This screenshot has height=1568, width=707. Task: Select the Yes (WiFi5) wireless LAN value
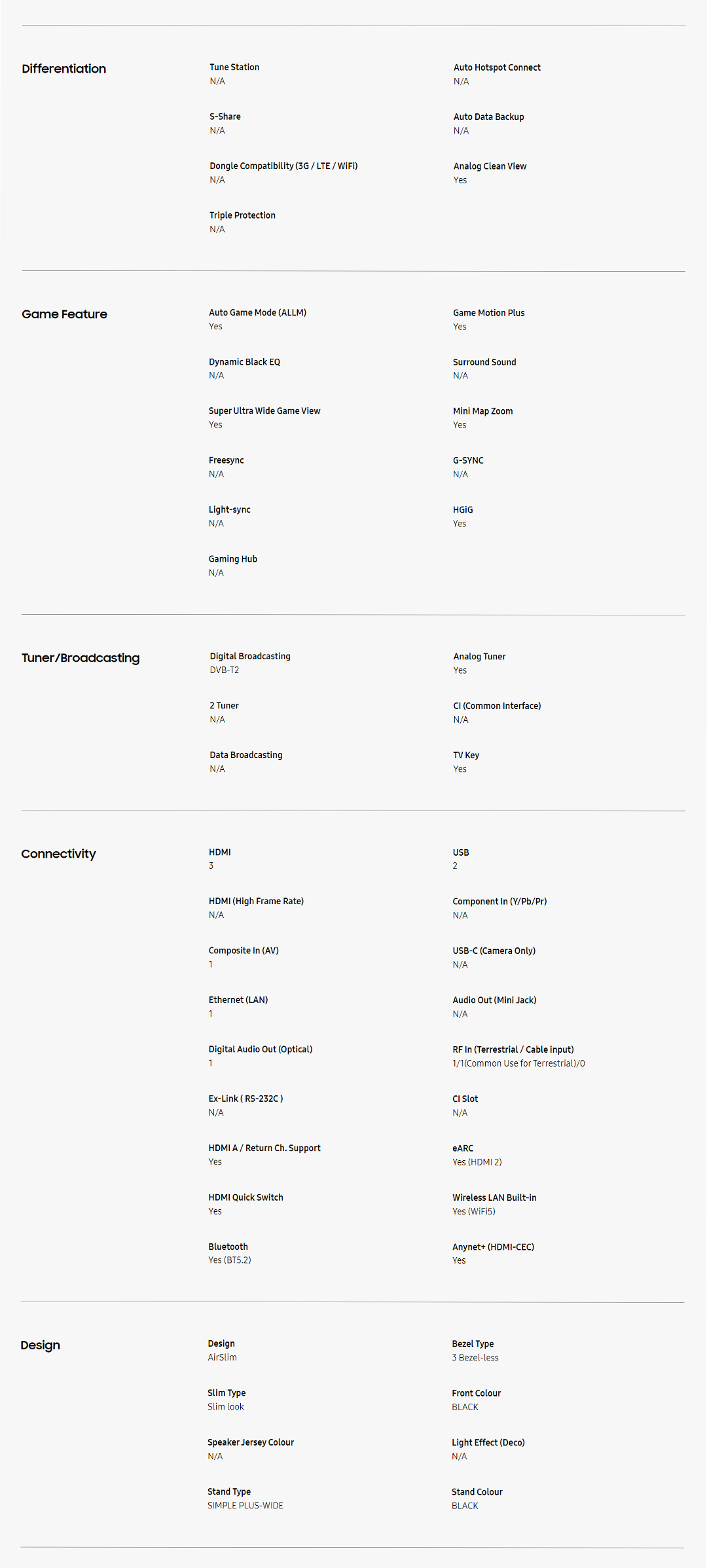473,1212
